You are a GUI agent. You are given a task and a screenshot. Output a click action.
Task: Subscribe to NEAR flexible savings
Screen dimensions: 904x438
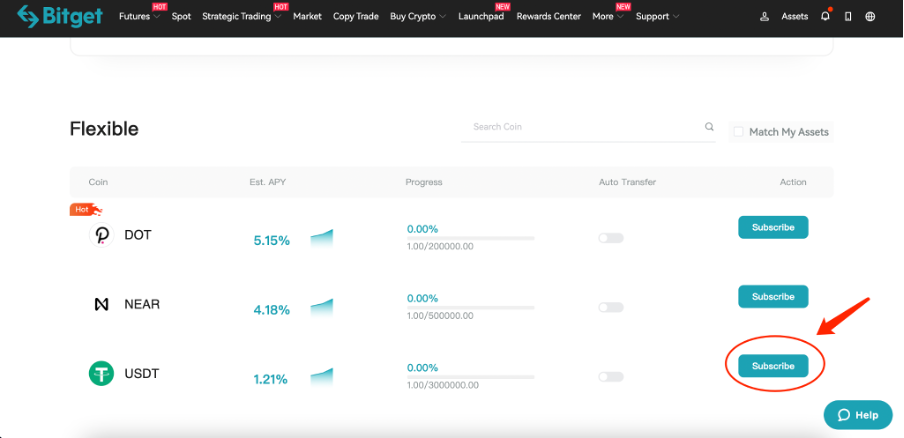[773, 296]
